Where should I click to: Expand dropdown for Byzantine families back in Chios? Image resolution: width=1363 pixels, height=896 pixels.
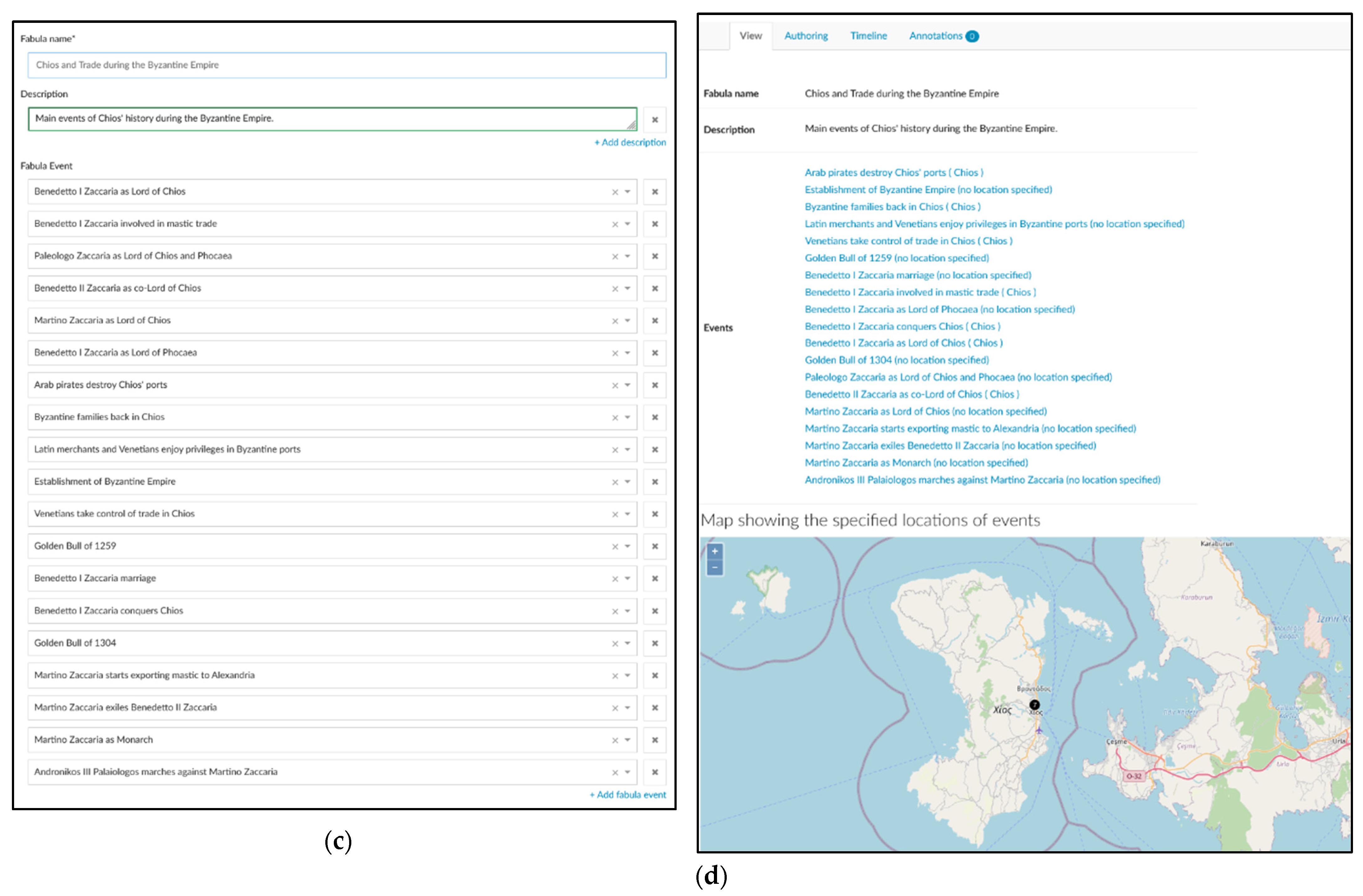click(x=628, y=417)
